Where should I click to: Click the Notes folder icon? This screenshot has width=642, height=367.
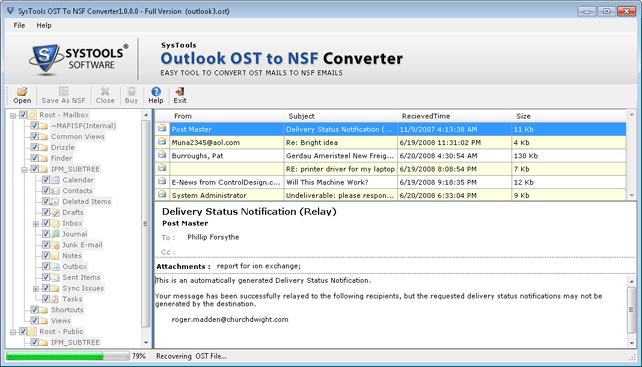click(55, 256)
